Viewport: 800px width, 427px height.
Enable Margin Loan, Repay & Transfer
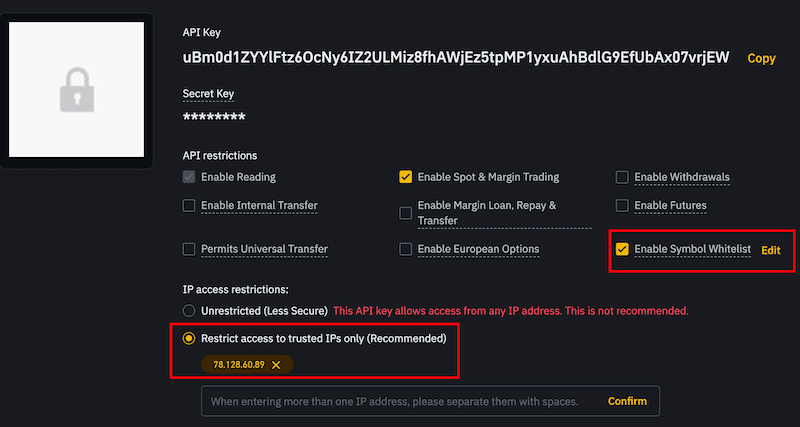405,212
